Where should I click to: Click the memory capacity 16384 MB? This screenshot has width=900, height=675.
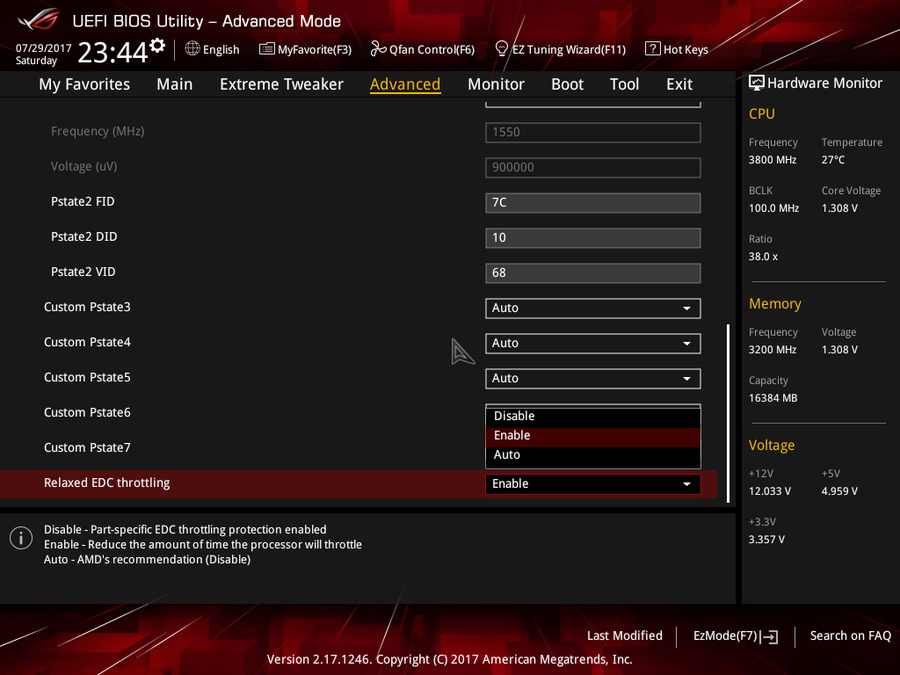click(x=773, y=398)
